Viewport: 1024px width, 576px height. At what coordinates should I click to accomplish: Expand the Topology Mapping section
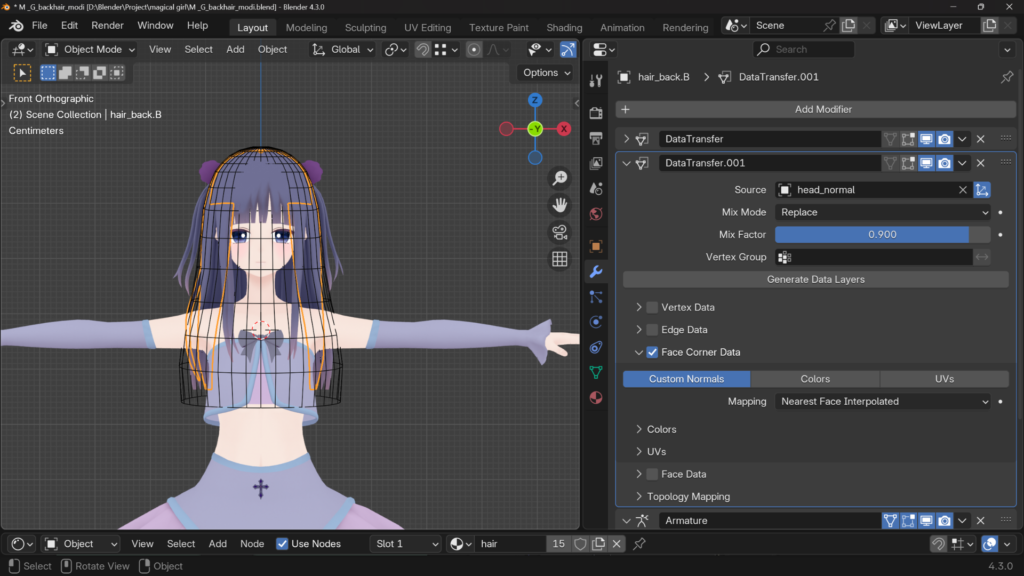[687, 496]
